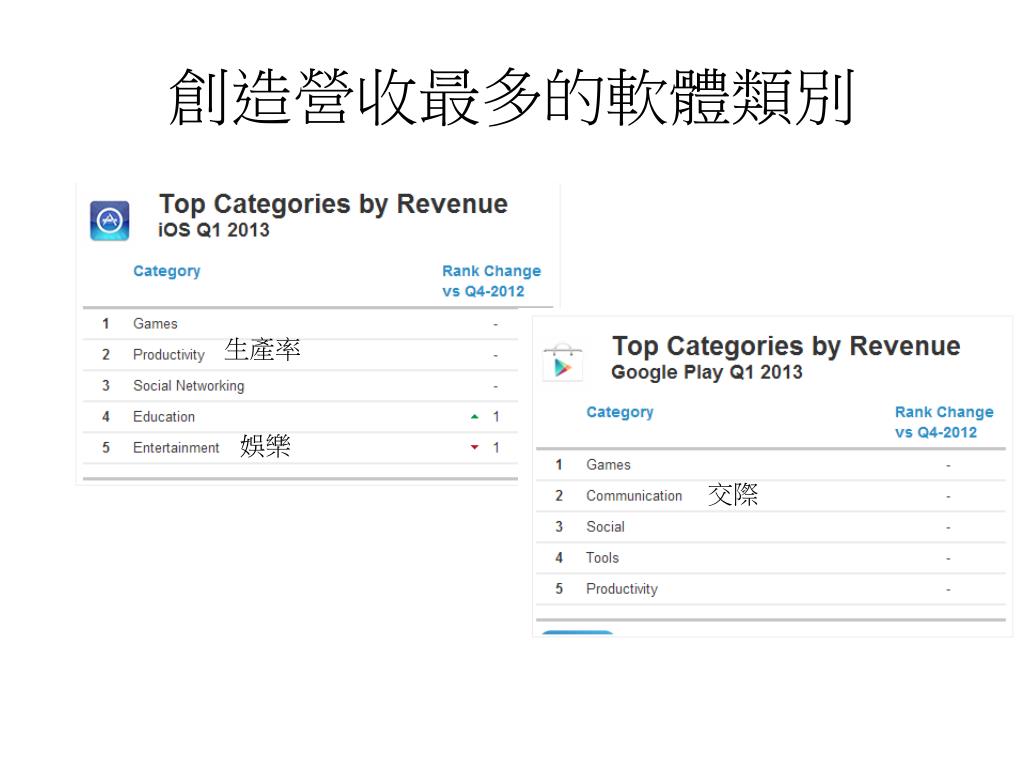Click green up arrow in Education row
Image resolution: width=1024 pixels, height=768 pixels.
[475, 417]
